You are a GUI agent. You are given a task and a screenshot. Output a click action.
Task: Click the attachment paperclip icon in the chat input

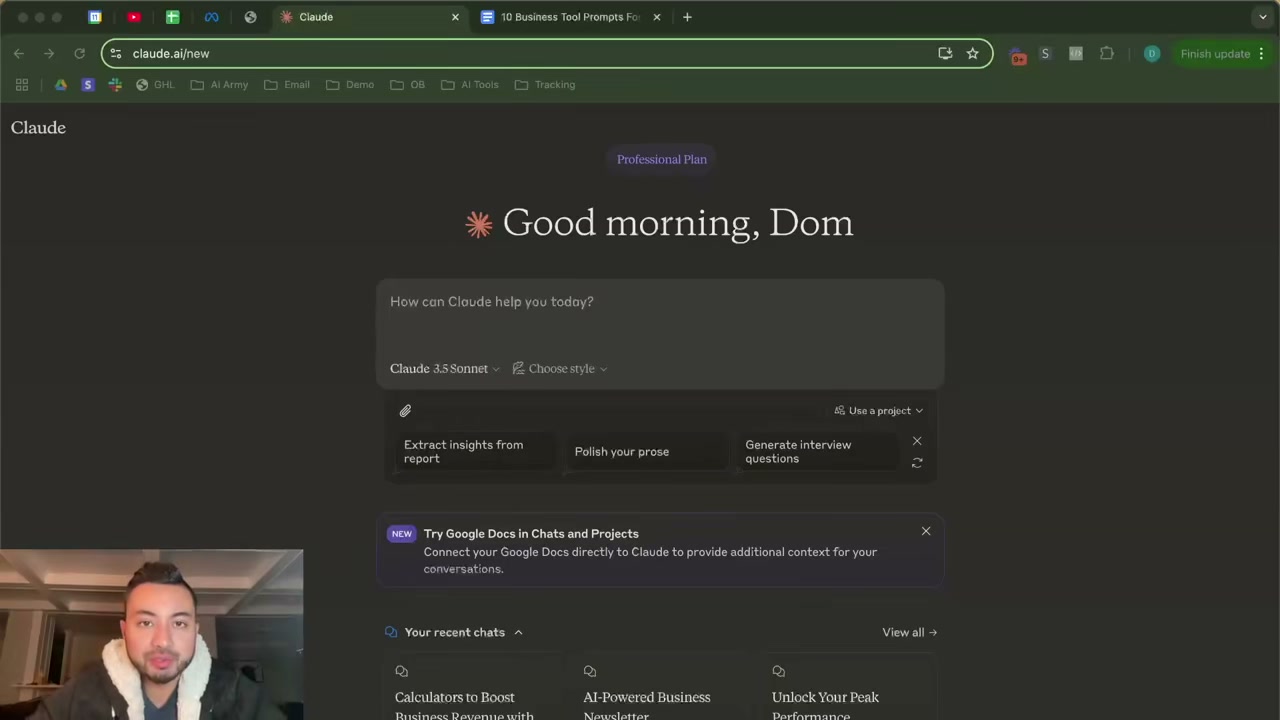(x=405, y=410)
